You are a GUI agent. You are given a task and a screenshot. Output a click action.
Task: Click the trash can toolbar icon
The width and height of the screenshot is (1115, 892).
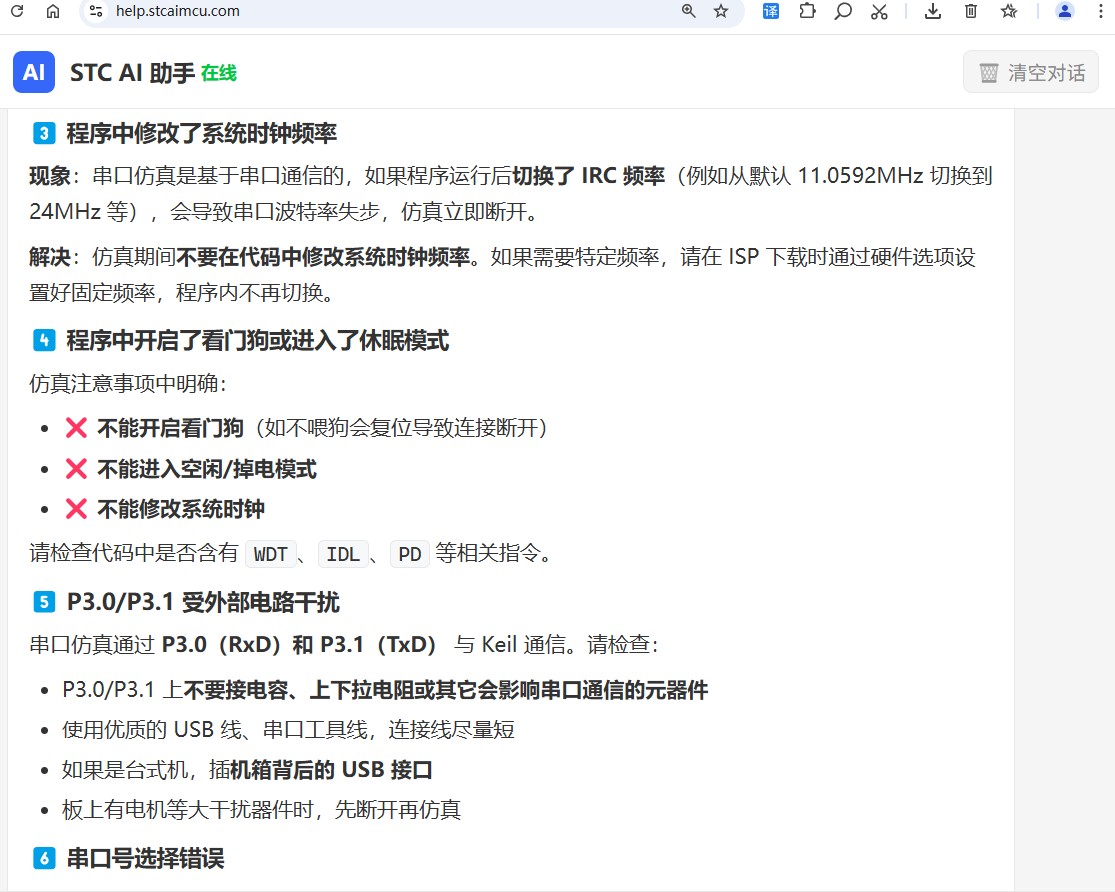tap(971, 11)
